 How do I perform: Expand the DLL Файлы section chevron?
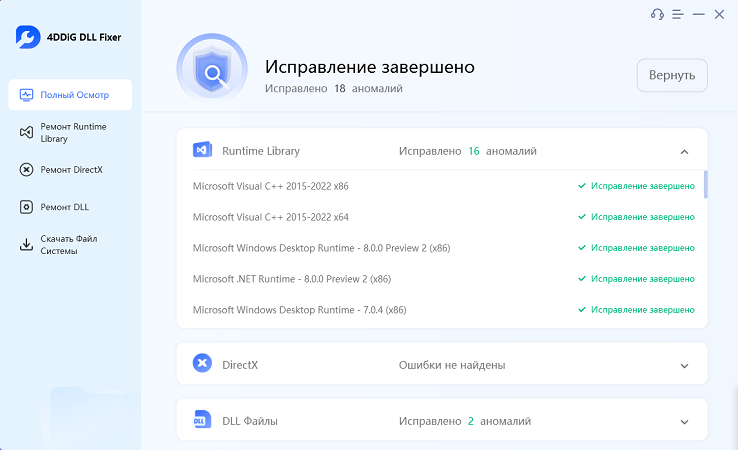(x=684, y=422)
